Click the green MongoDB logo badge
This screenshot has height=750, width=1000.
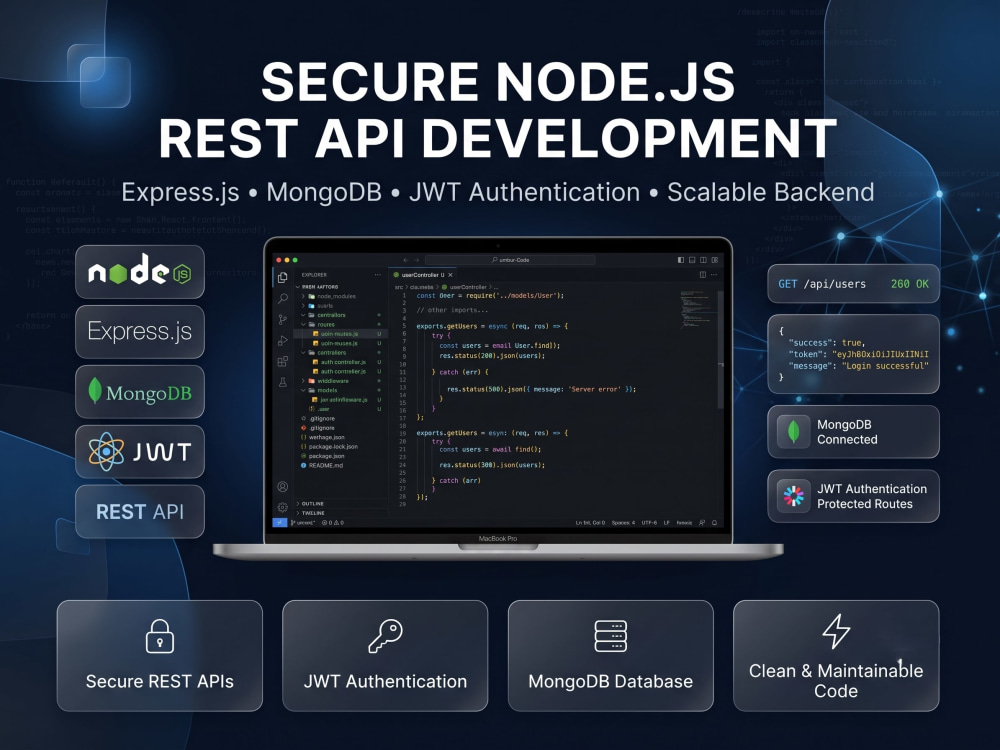140,392
